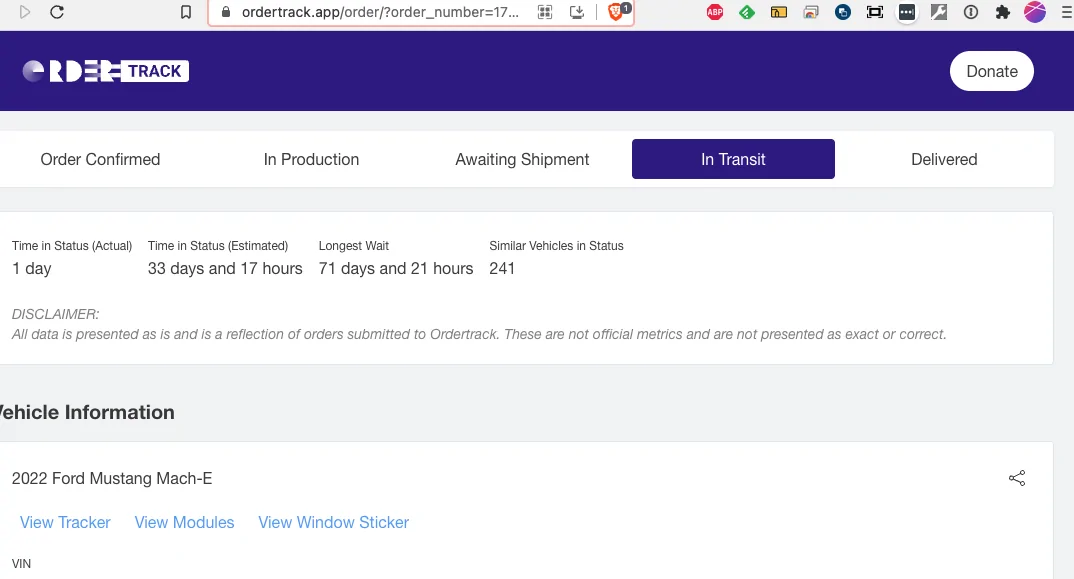Select the In Transit tab
The image size is (1074, 579).
pos(733,159)
